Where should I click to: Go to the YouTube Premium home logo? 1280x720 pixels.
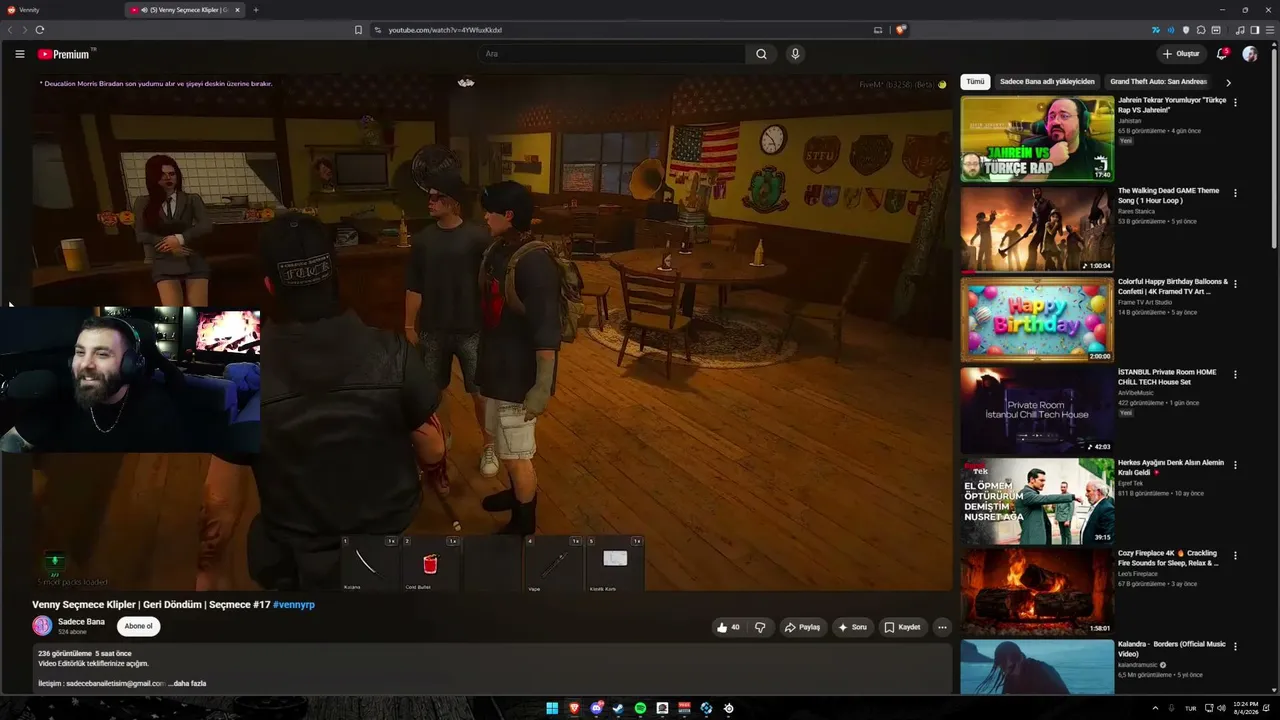click(66, 54)
